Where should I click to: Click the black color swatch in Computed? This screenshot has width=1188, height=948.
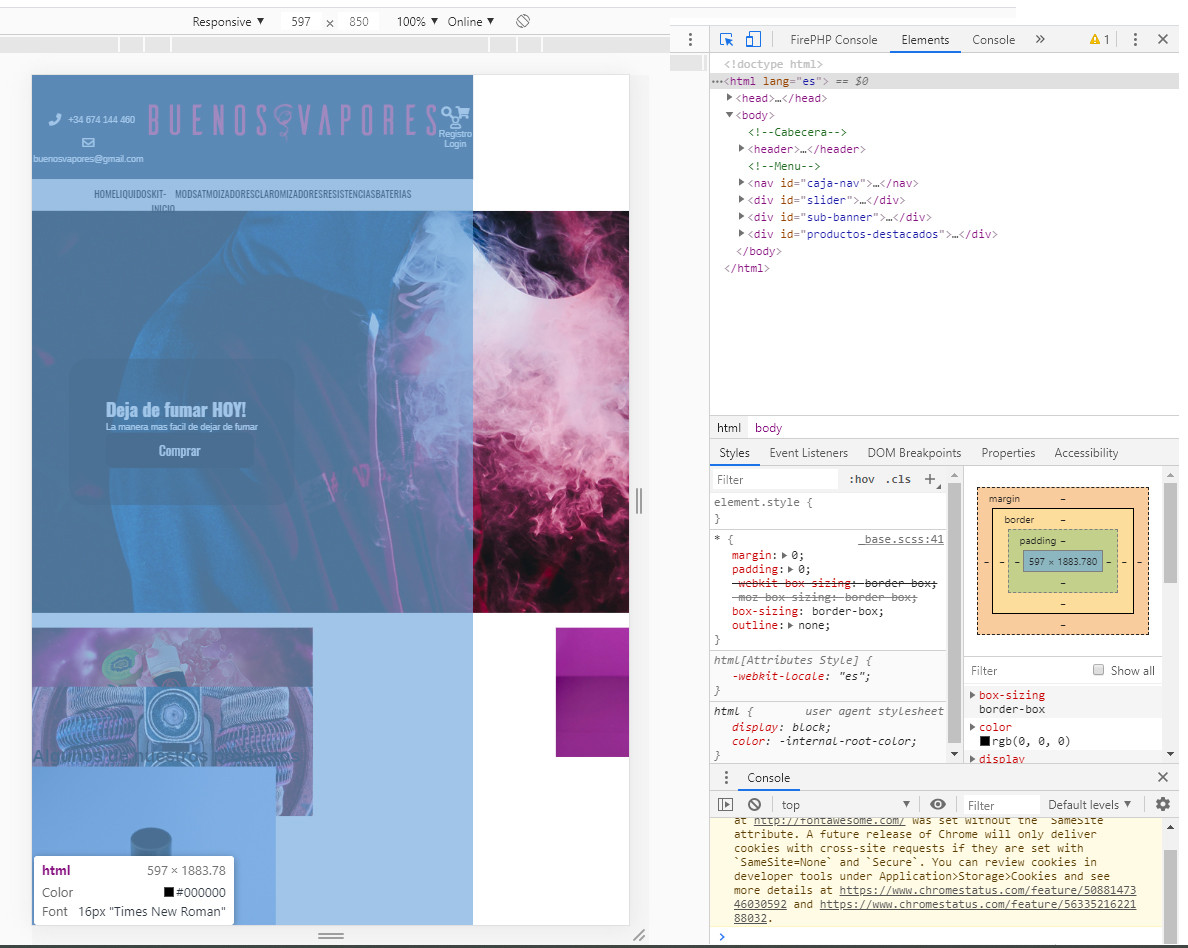[x=985, y=741]
